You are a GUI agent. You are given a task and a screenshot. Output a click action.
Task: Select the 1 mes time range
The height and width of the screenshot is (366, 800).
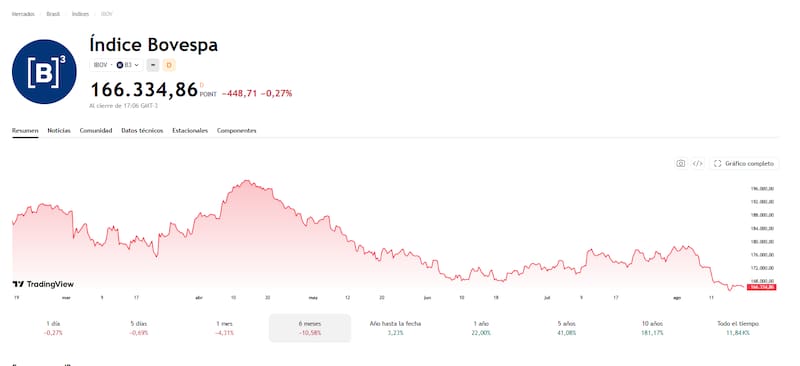[224, 328]
